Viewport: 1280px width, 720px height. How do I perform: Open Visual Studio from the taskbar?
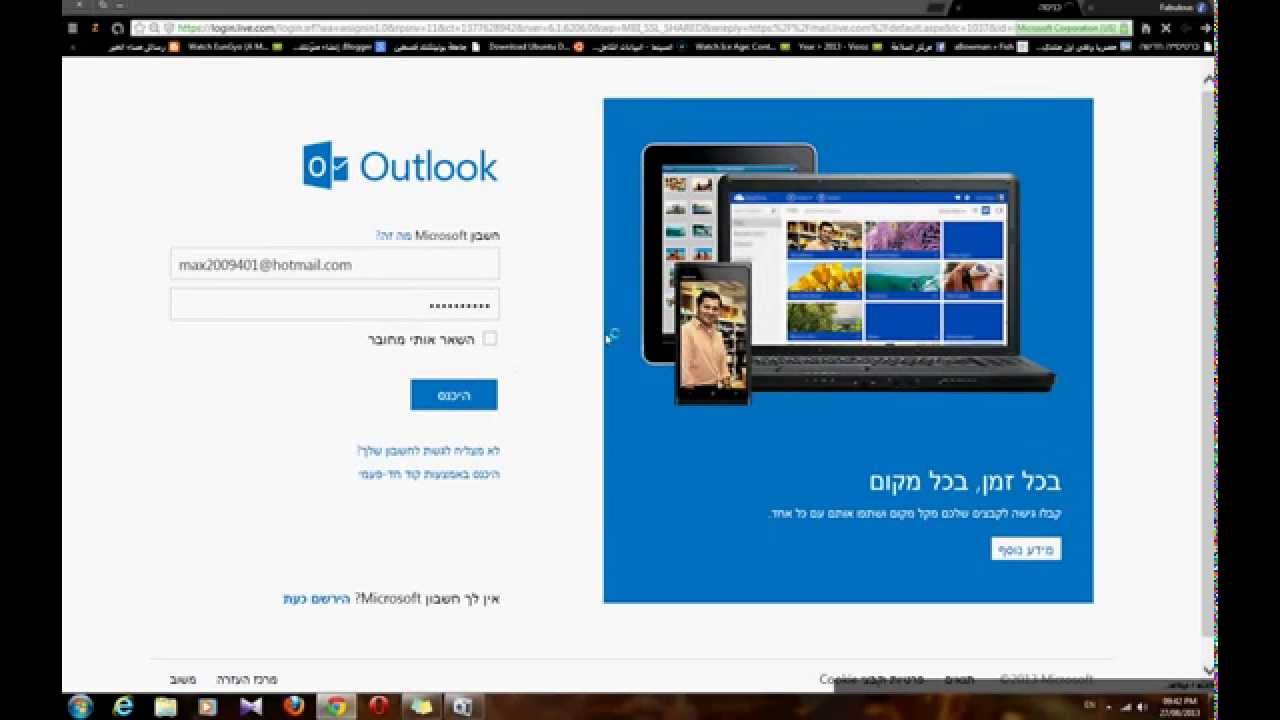pyautogui.click(x=250, y=706)
